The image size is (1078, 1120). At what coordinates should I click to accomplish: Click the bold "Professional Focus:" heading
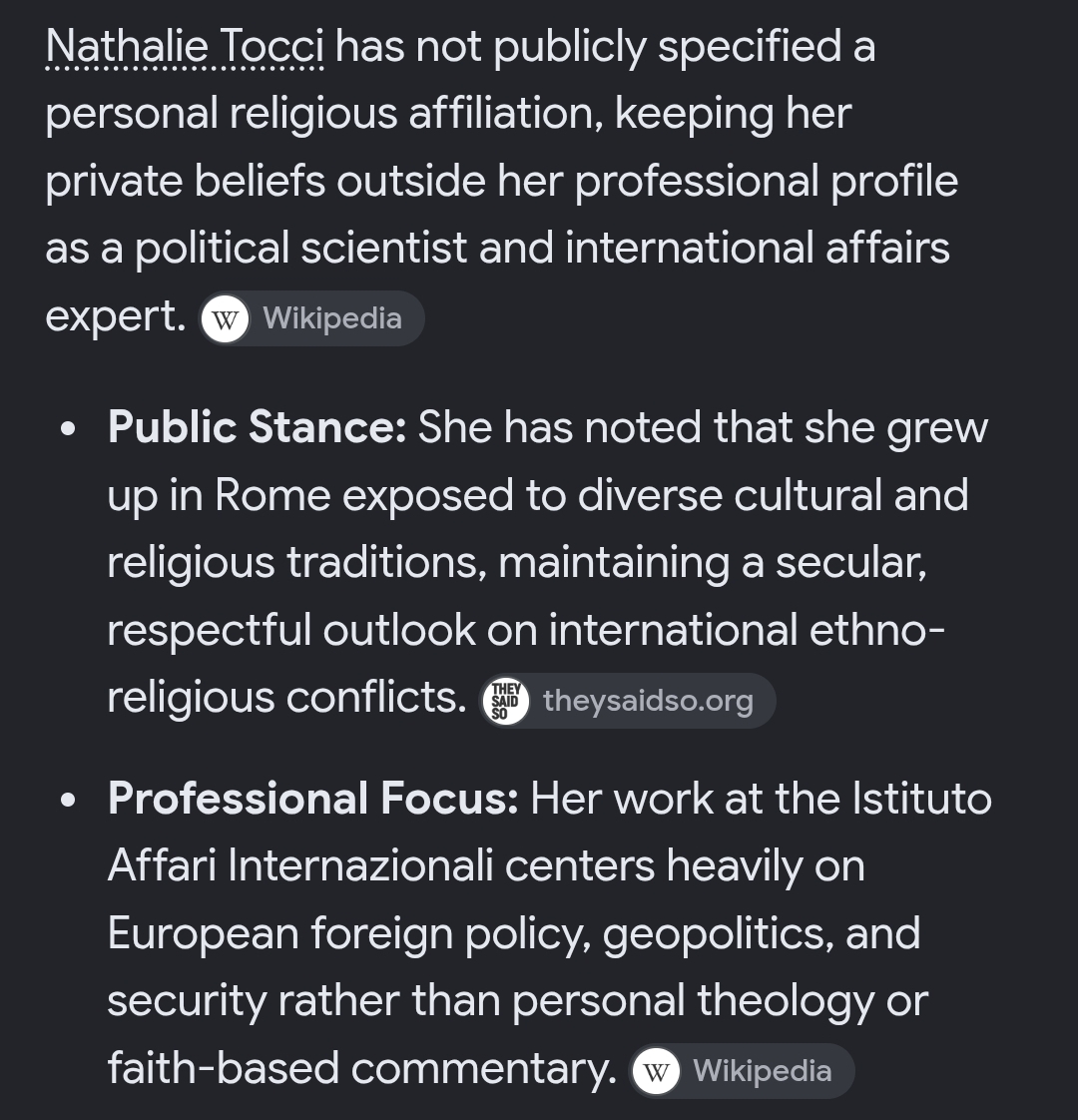(312, 799)
